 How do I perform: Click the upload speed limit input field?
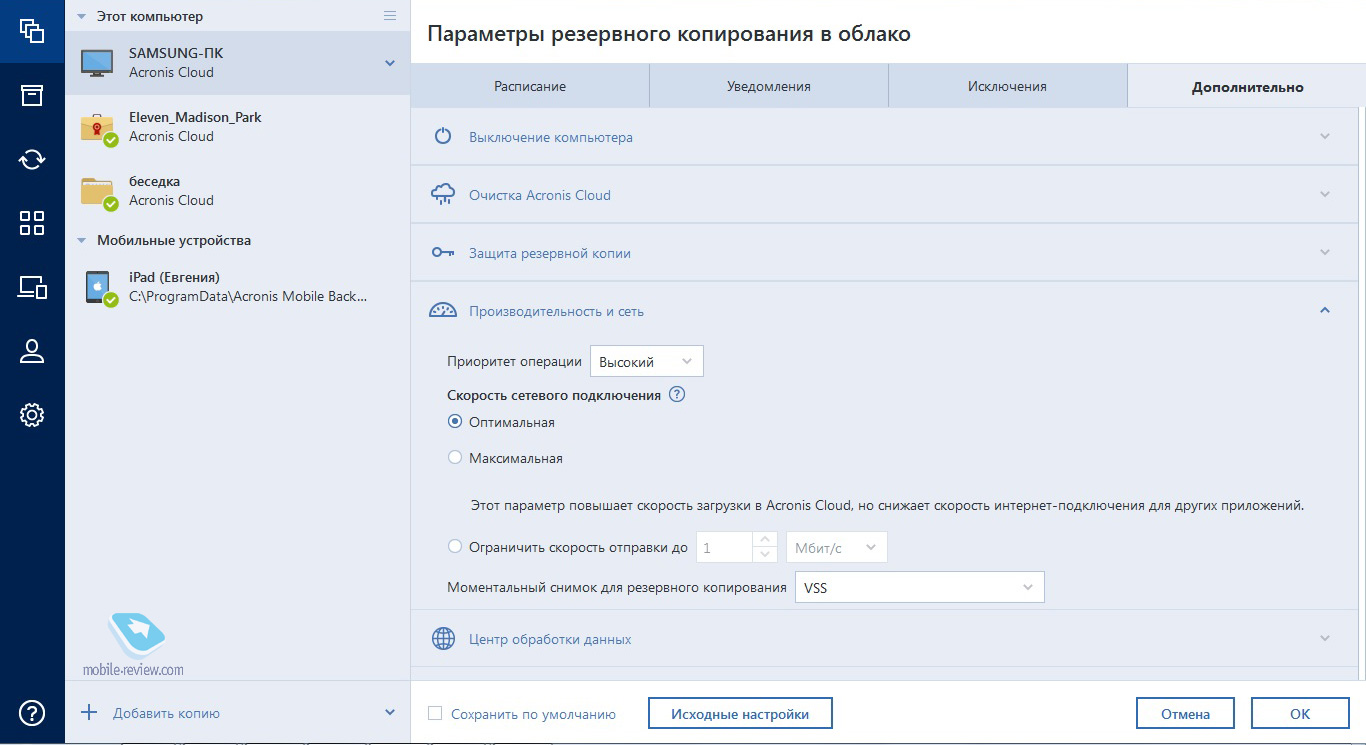click(724, 547)
